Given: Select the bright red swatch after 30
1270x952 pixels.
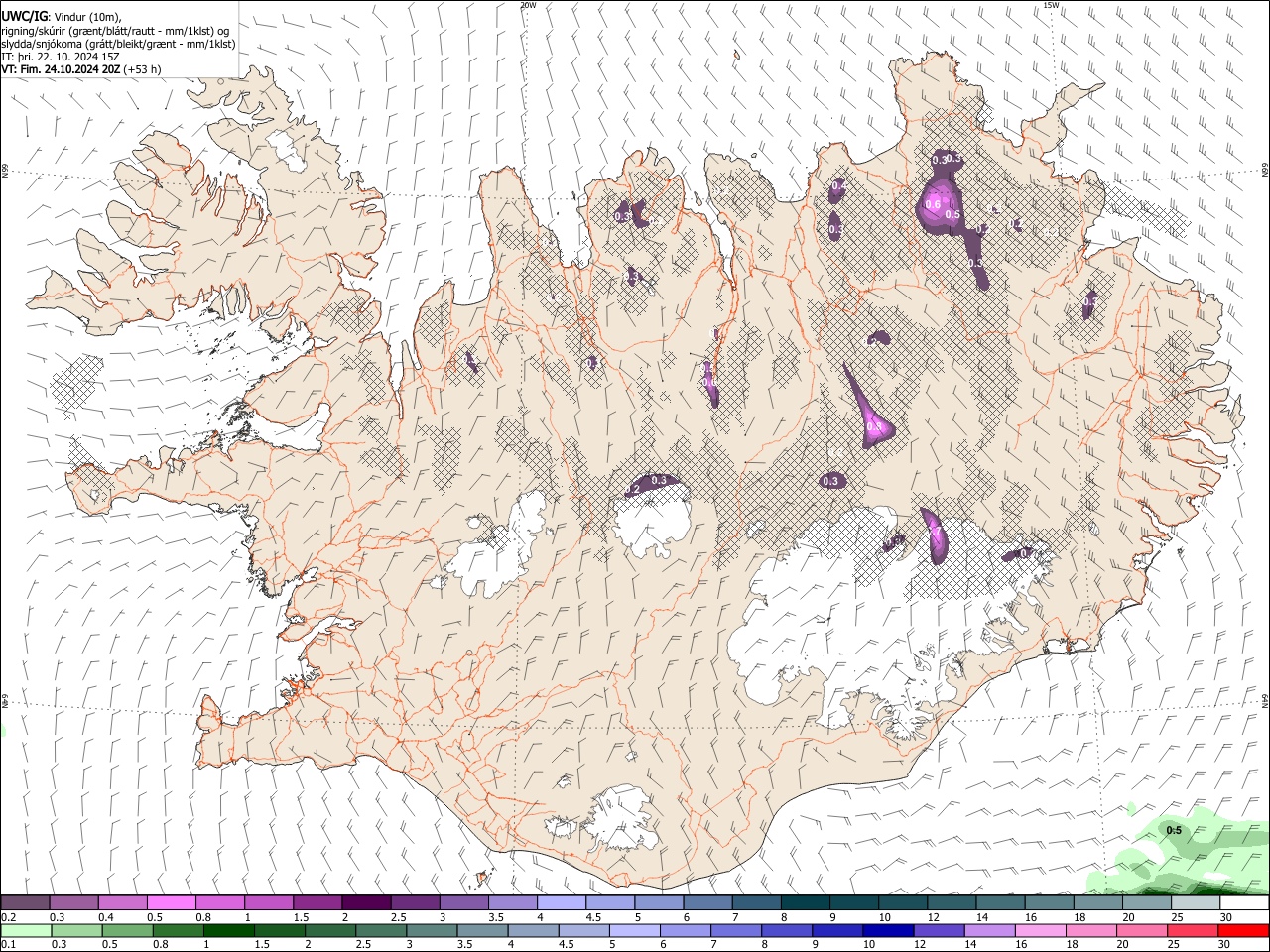Looking at the screenshot, I should (1243, 930).
